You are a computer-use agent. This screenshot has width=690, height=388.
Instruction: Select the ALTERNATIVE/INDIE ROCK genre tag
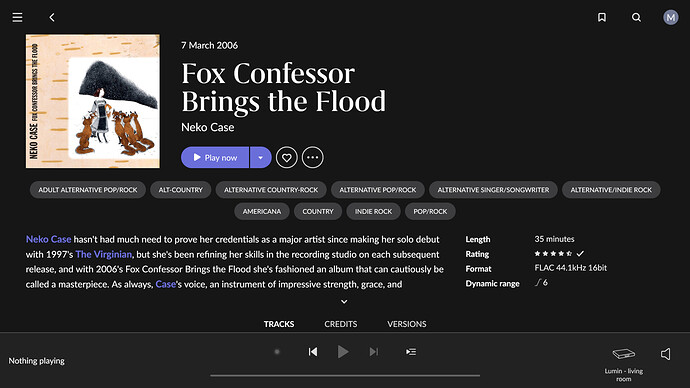(x=611, y=190)
